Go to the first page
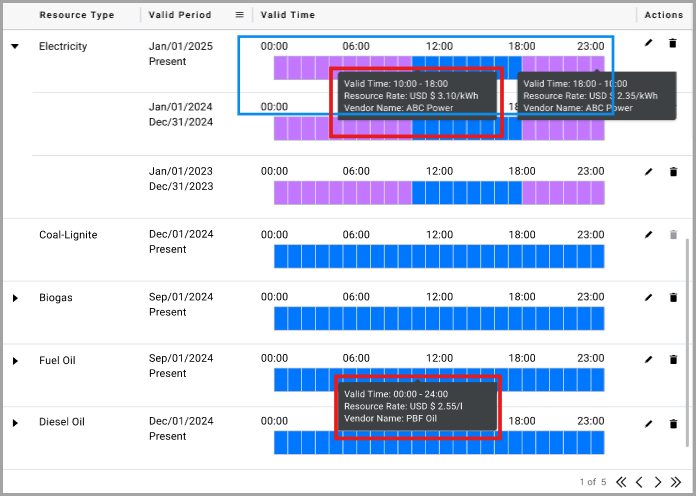Viewport: 696px width, 496px height. point(621,482)
